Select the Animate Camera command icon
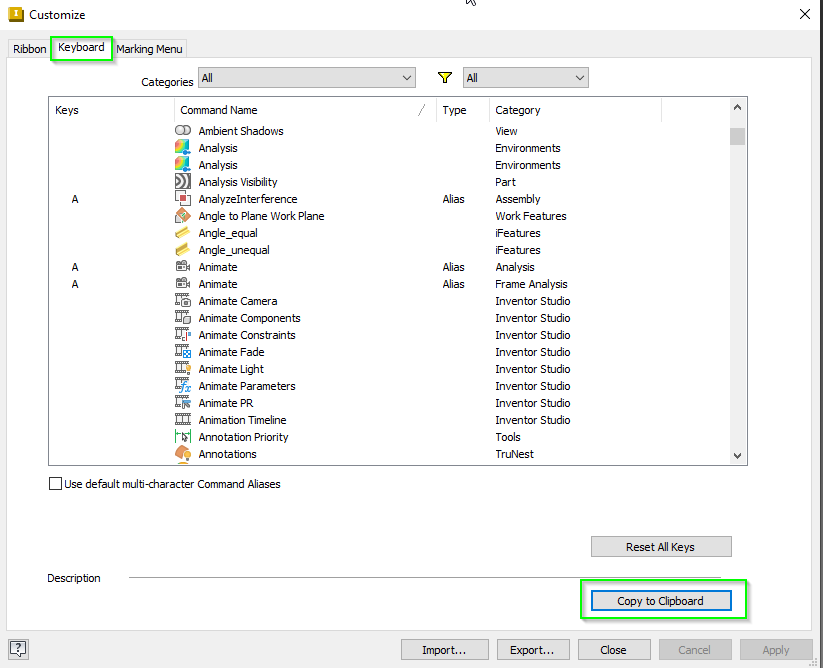This screenshot has height=668, width=823. tap(183, 300)
